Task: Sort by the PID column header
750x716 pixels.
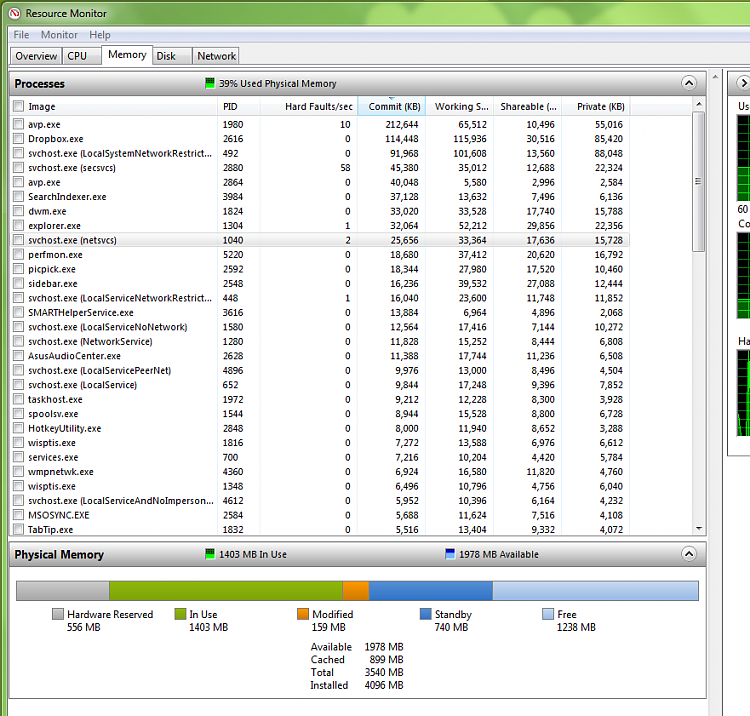Action: click(239, 106)
